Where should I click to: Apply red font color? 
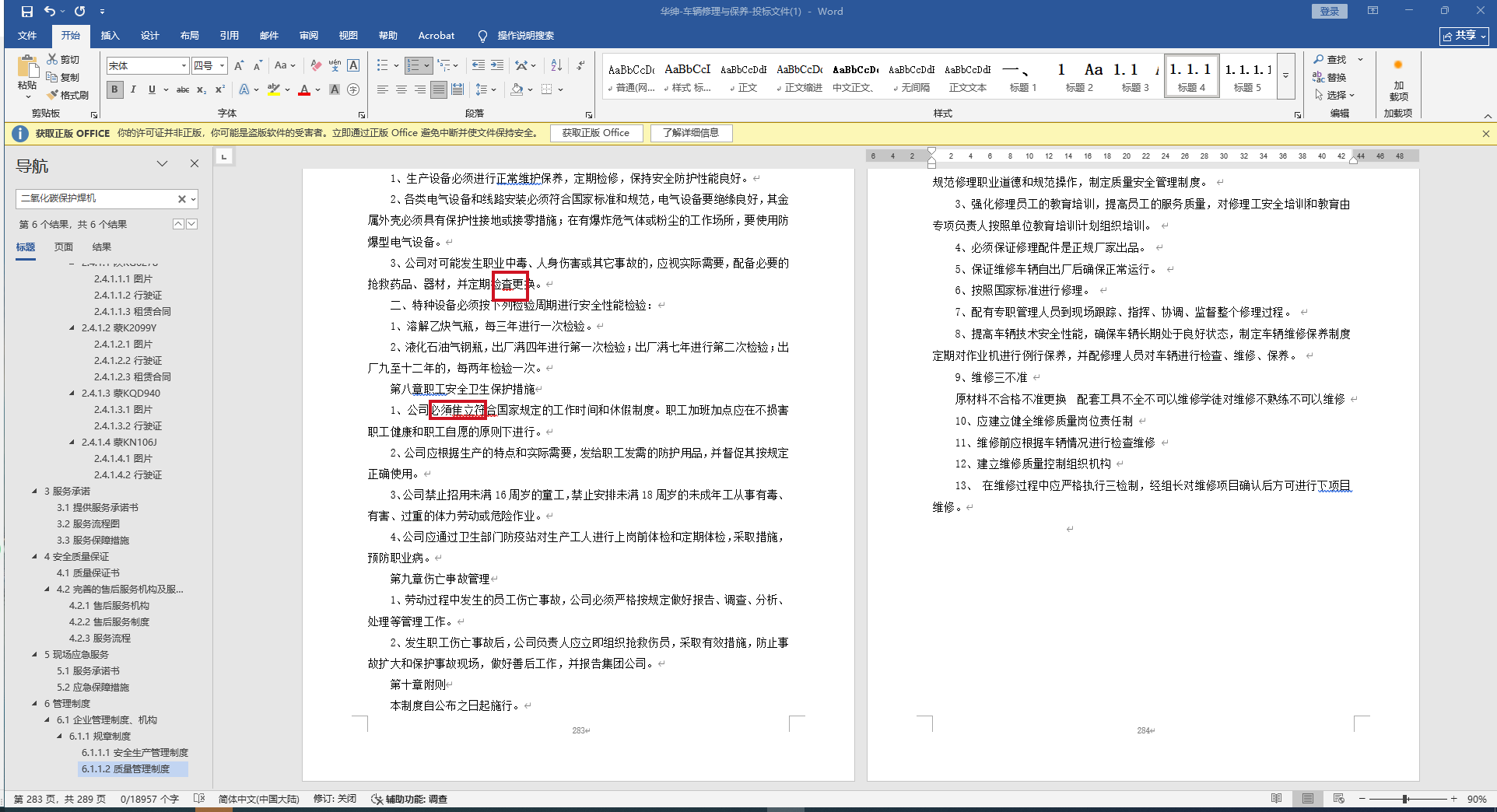tap(304, 89)
